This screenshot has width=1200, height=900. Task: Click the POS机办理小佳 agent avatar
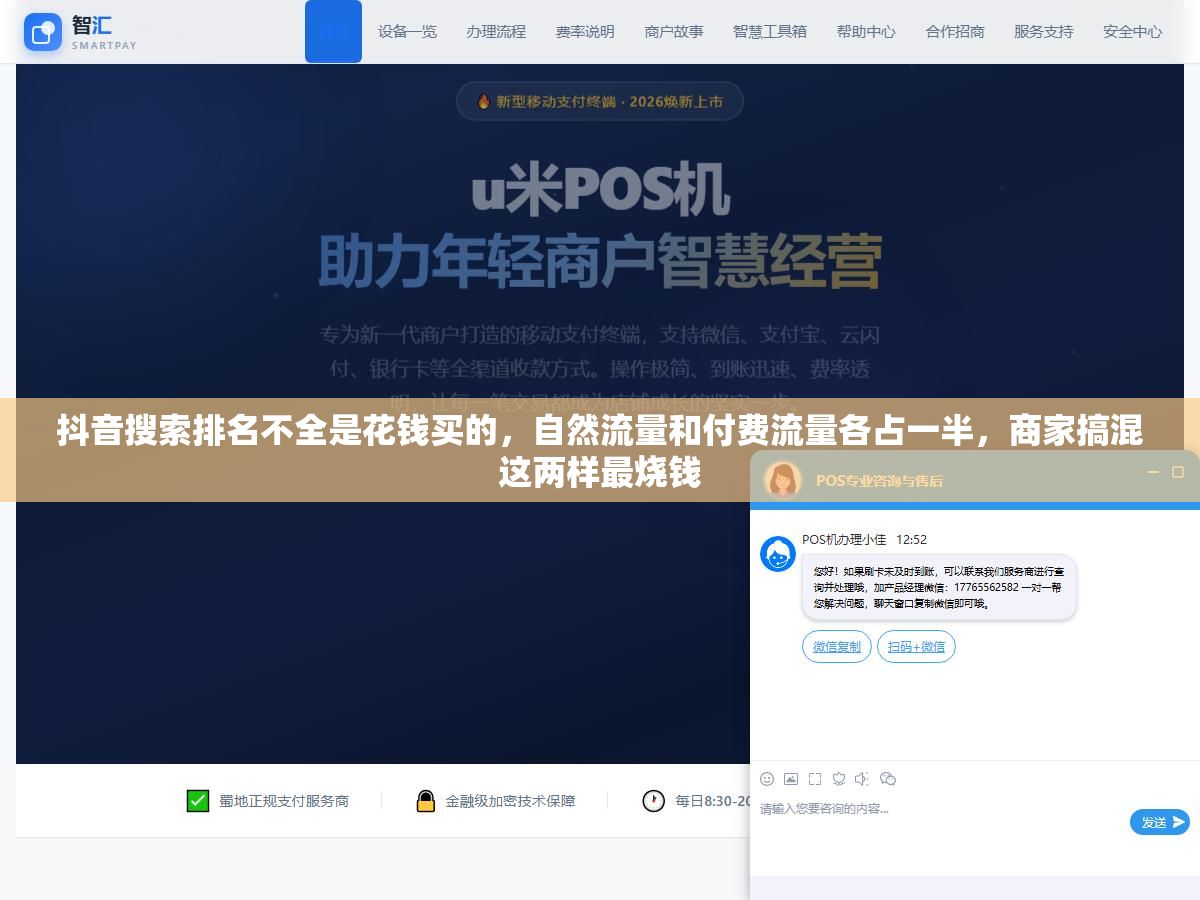coord(778,554)
